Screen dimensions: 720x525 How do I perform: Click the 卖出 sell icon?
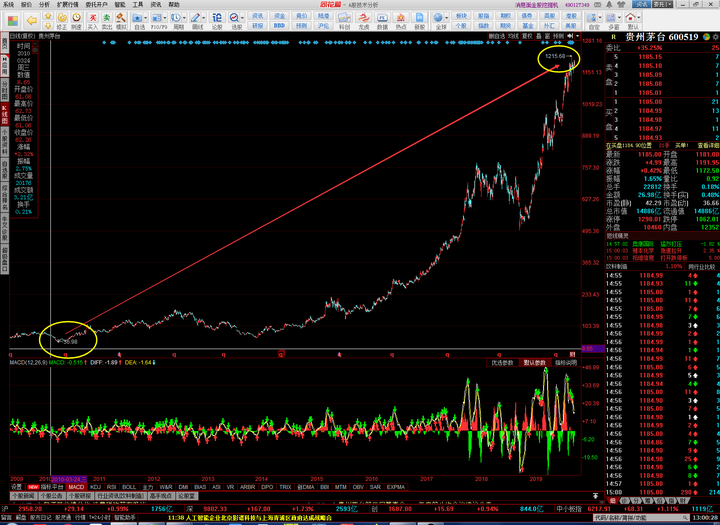[107, 21]
